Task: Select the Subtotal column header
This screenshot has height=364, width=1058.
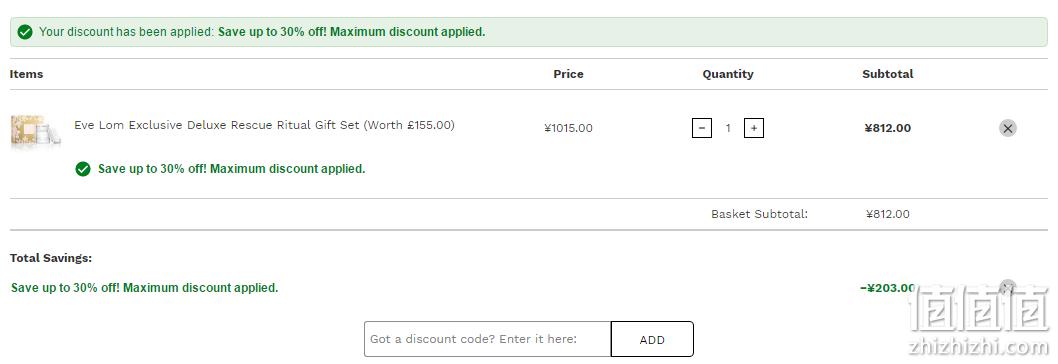Action: point(887,74)
